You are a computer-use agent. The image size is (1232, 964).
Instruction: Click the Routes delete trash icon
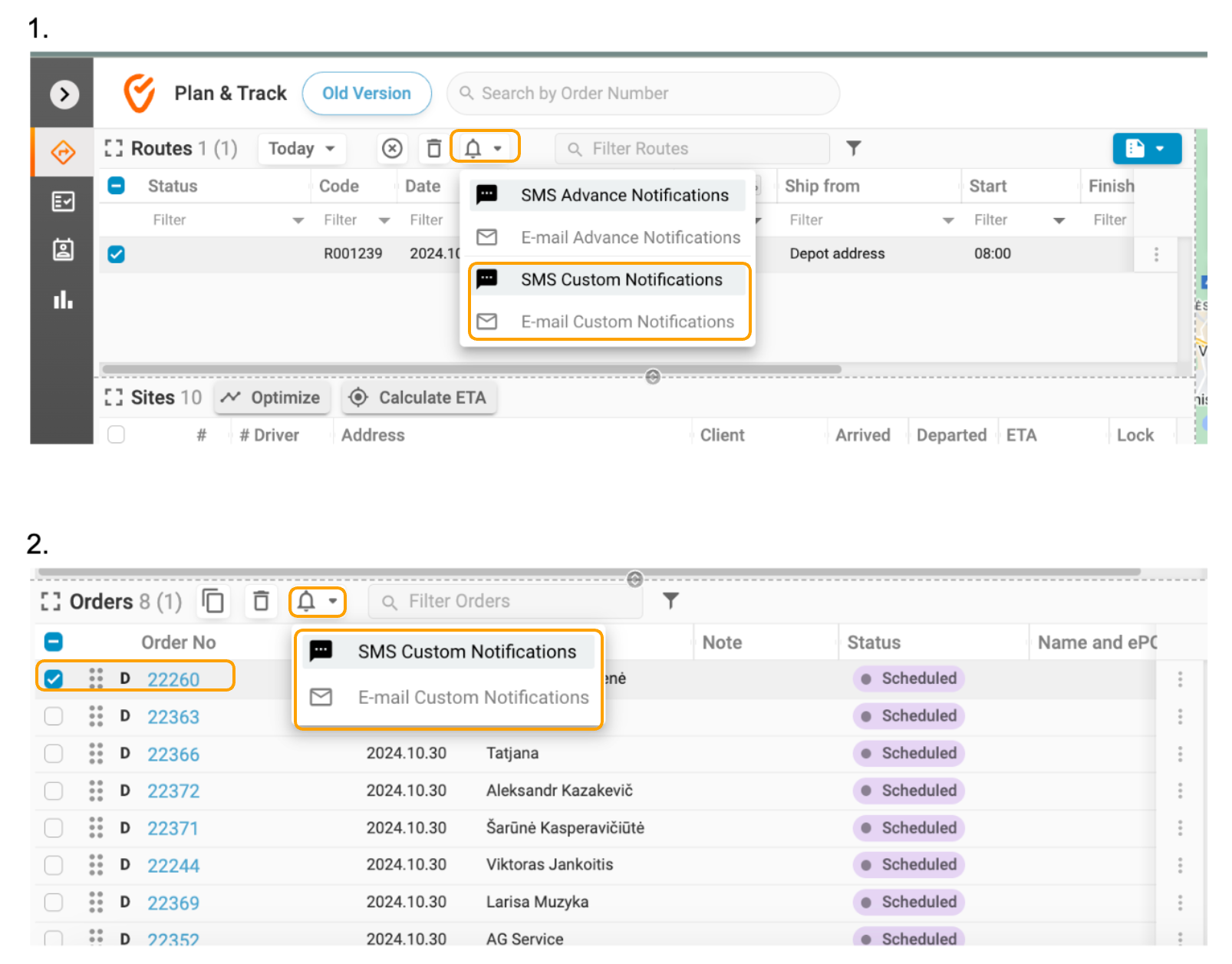tap(434, 148)
